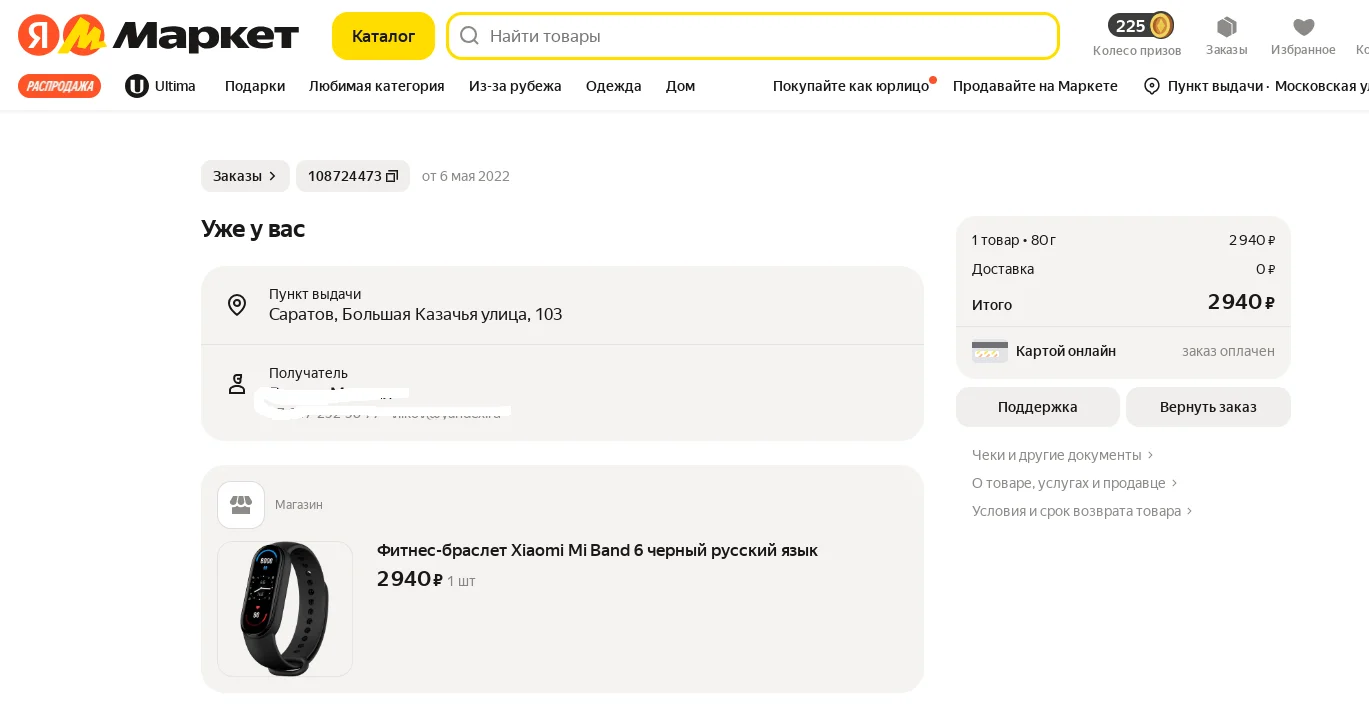Click 1 товар • 80 г summary line
This screenshot has width=1369, height=704.
(x=1123, y=240)
